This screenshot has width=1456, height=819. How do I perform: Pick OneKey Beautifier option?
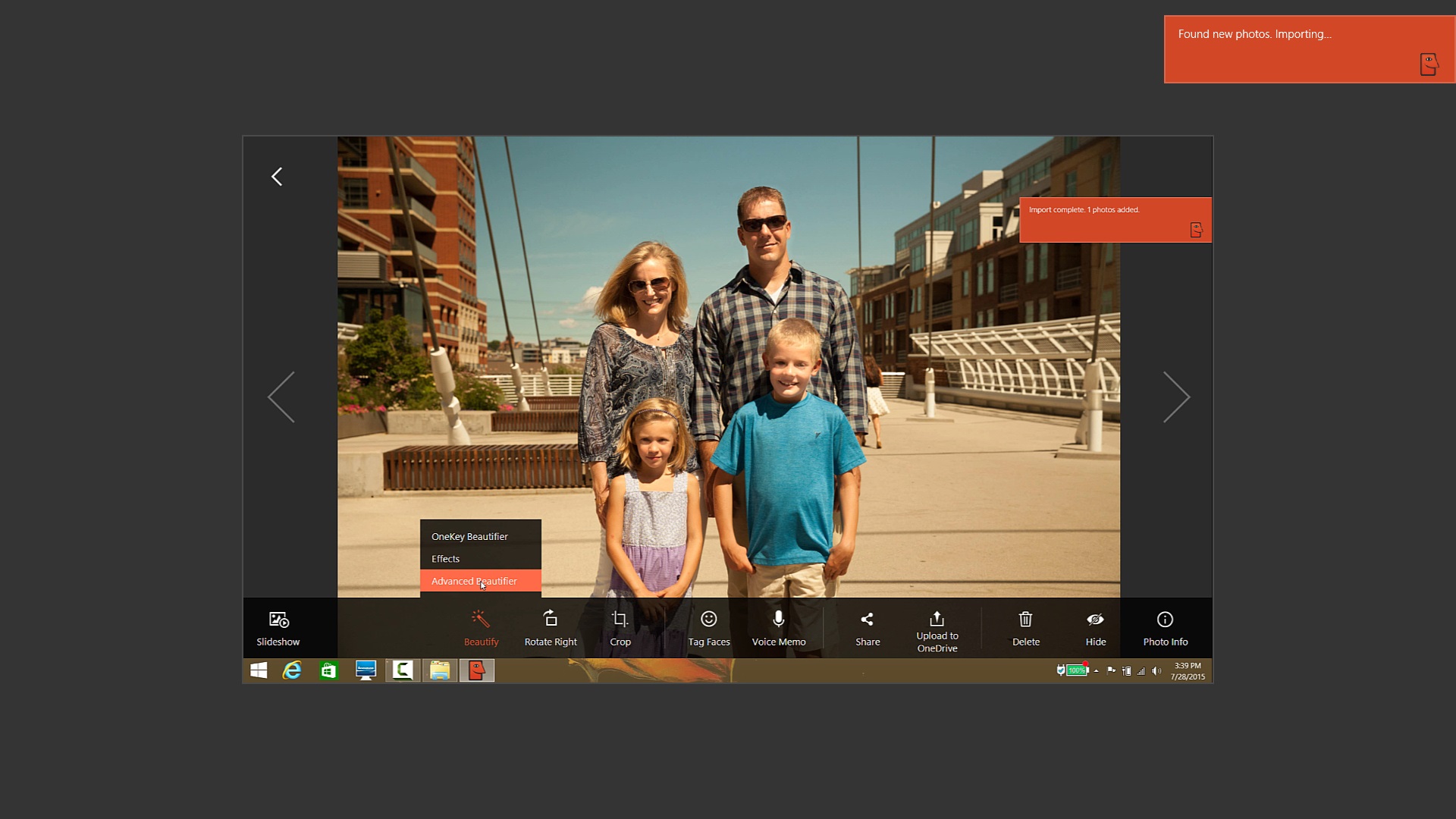pos(469,536)
